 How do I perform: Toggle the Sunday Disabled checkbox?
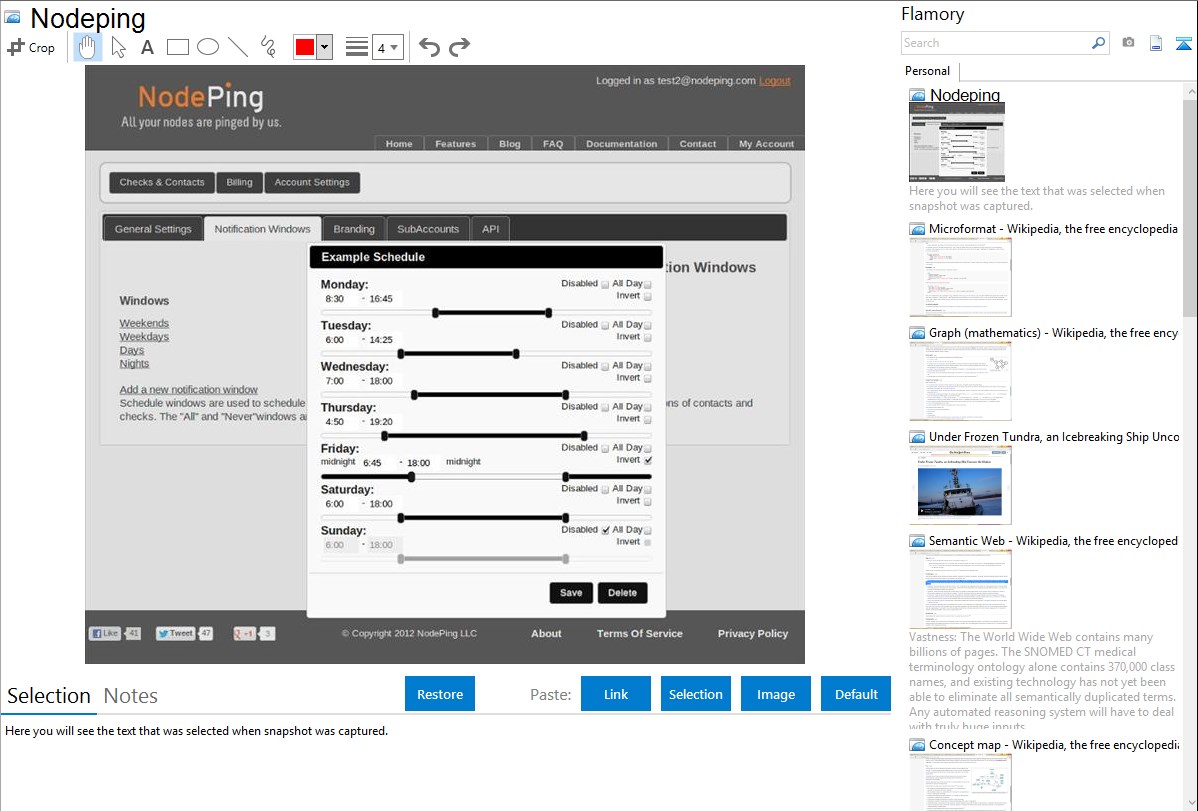[x=605, y=530]
